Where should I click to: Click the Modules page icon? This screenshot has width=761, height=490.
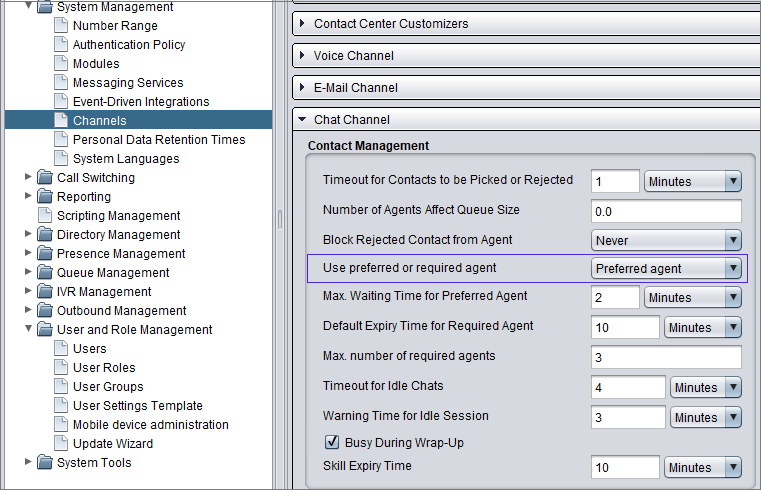(61, 63)
